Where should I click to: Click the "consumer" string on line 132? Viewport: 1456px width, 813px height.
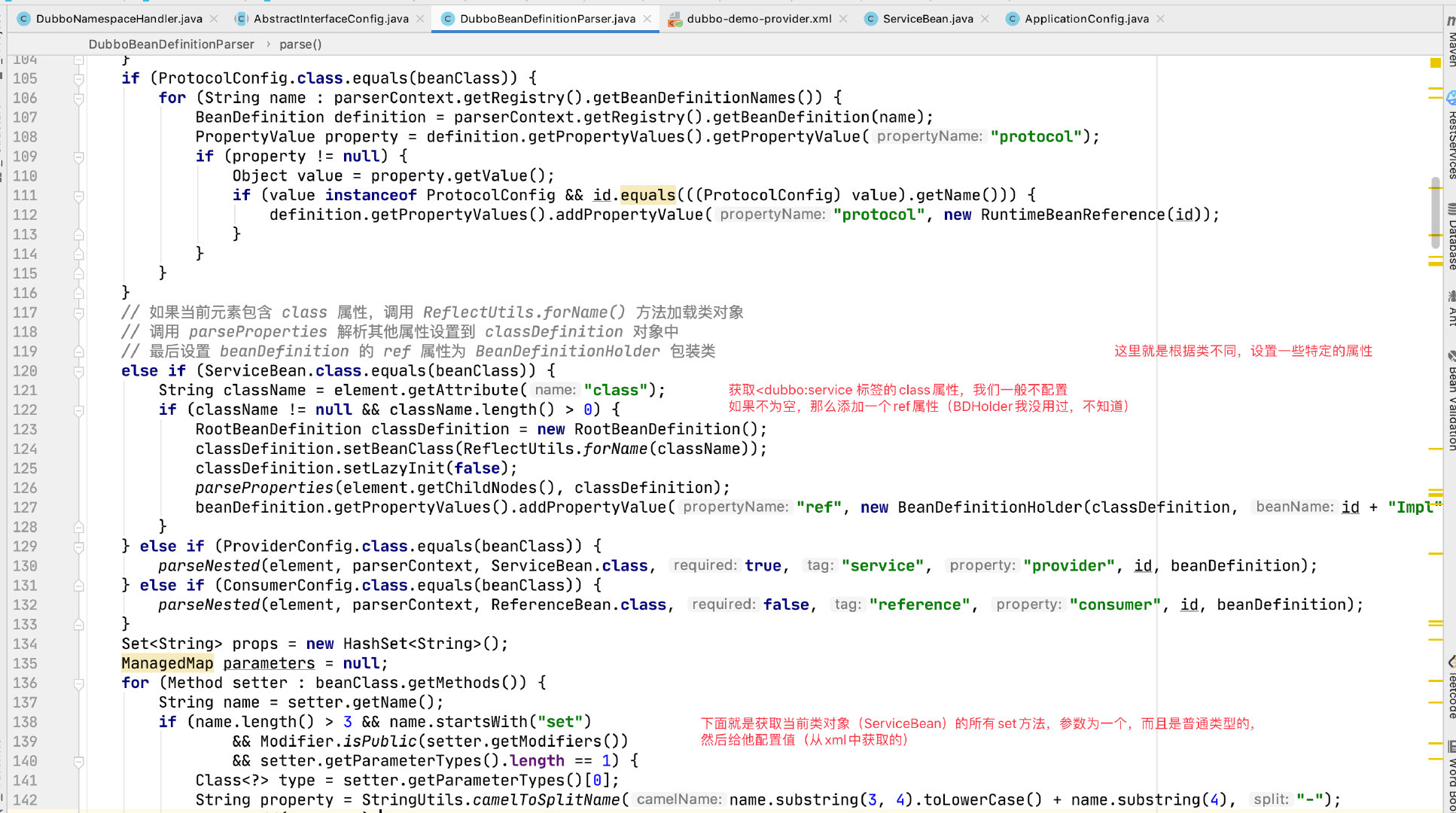pyautogui.click(x=1115, y=605)
